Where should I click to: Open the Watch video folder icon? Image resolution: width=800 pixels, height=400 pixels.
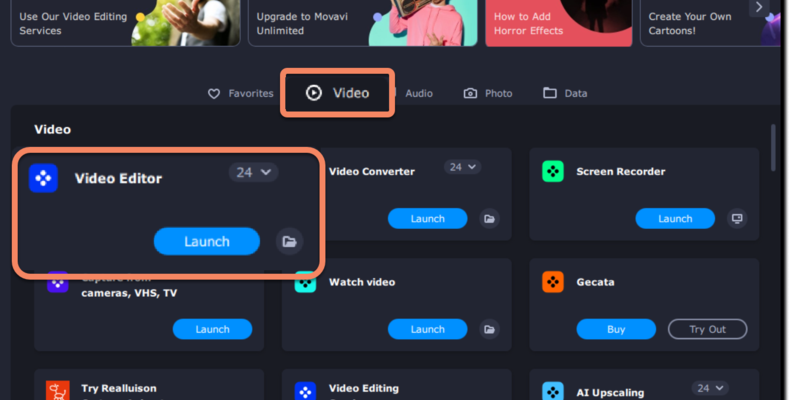489,329
